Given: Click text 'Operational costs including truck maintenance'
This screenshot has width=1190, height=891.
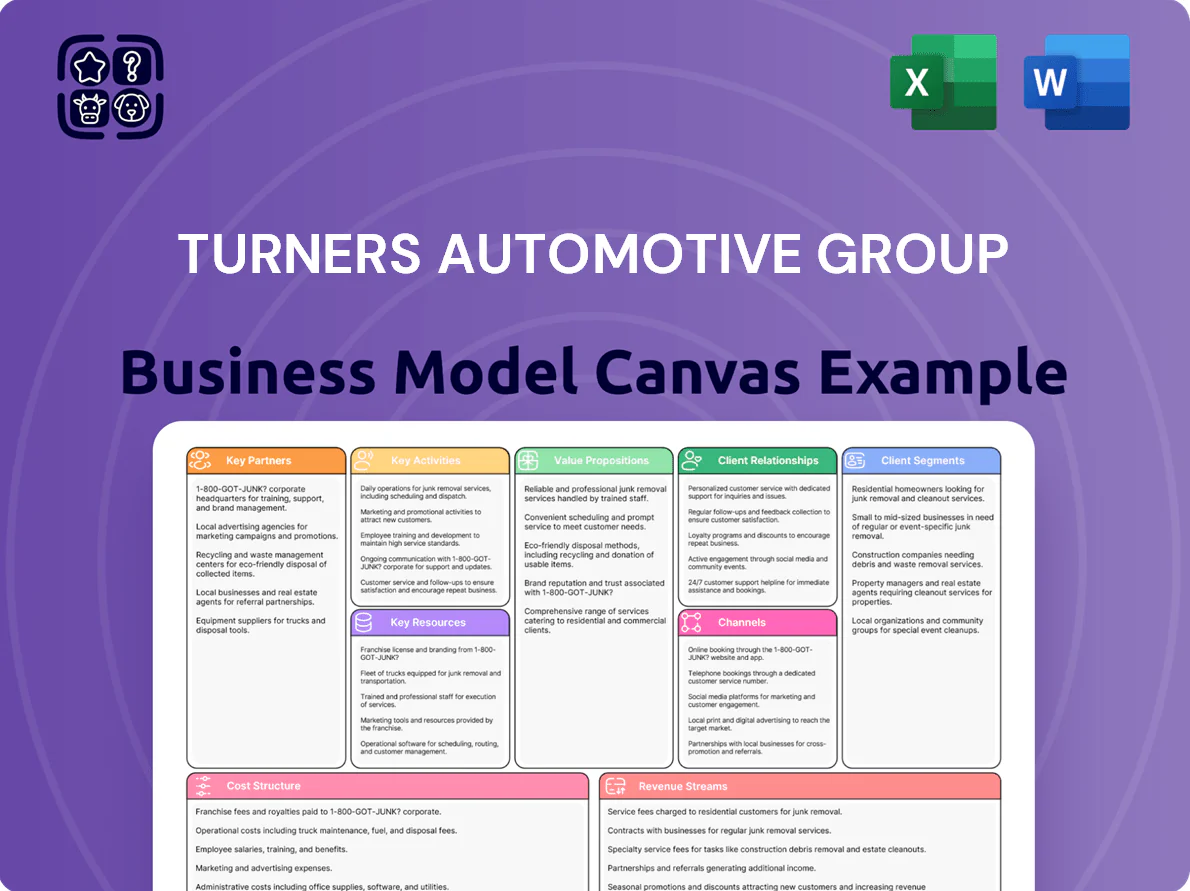Looking at the screenshot, I should [326, 831].
